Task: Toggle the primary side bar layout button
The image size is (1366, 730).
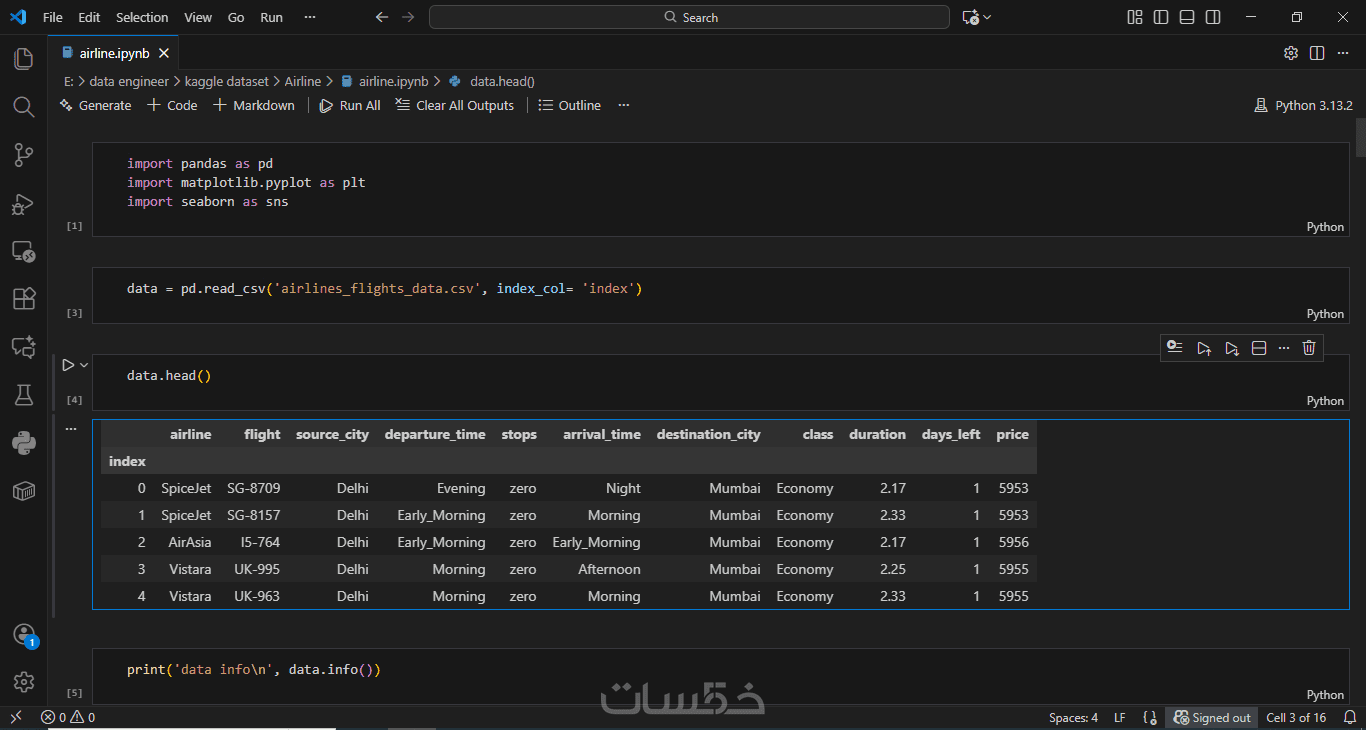Action: click(x=1160, y=17)
